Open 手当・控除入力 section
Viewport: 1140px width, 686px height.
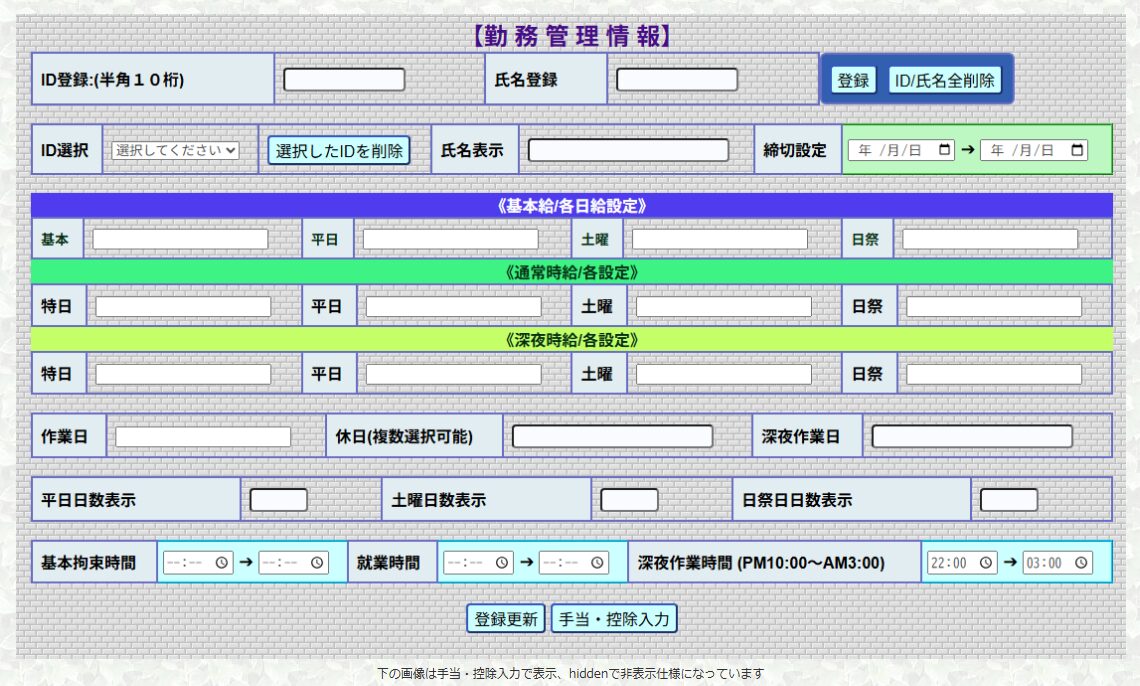click(x=614, y=619)
